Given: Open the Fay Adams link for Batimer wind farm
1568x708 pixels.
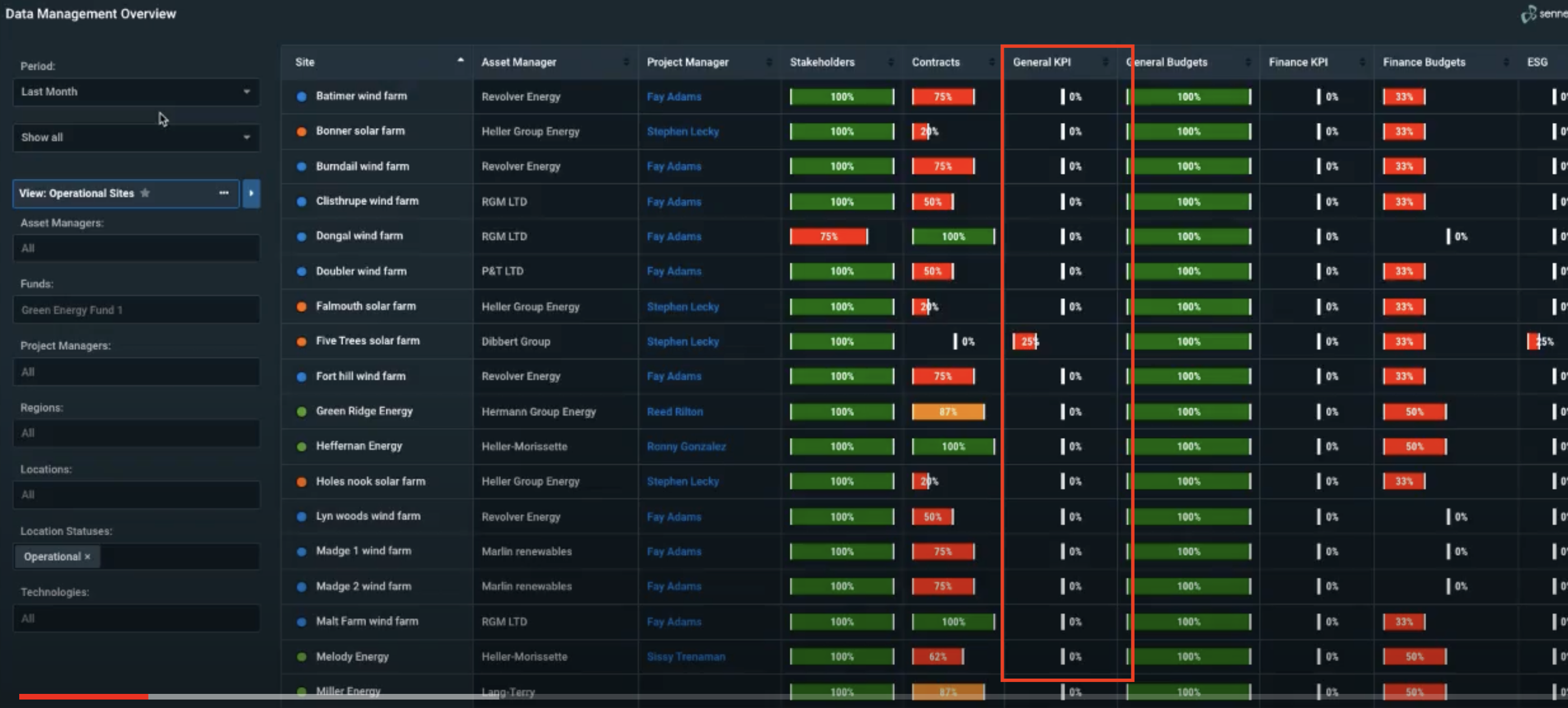Looking at the screenshot, I should pyautogui.click(x=673, y=97).
